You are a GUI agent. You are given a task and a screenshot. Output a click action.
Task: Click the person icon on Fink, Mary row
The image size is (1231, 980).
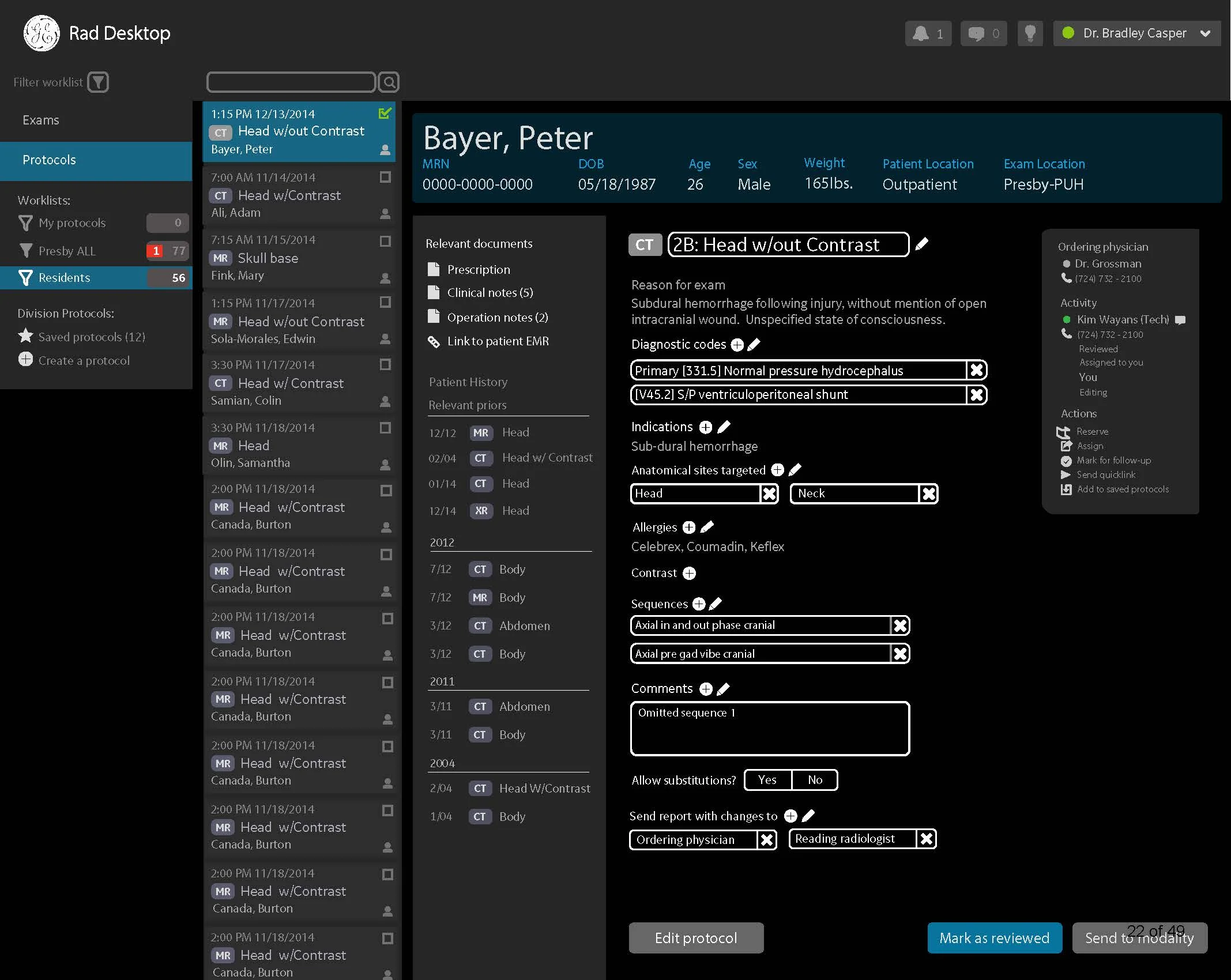(x=385, y=278)
